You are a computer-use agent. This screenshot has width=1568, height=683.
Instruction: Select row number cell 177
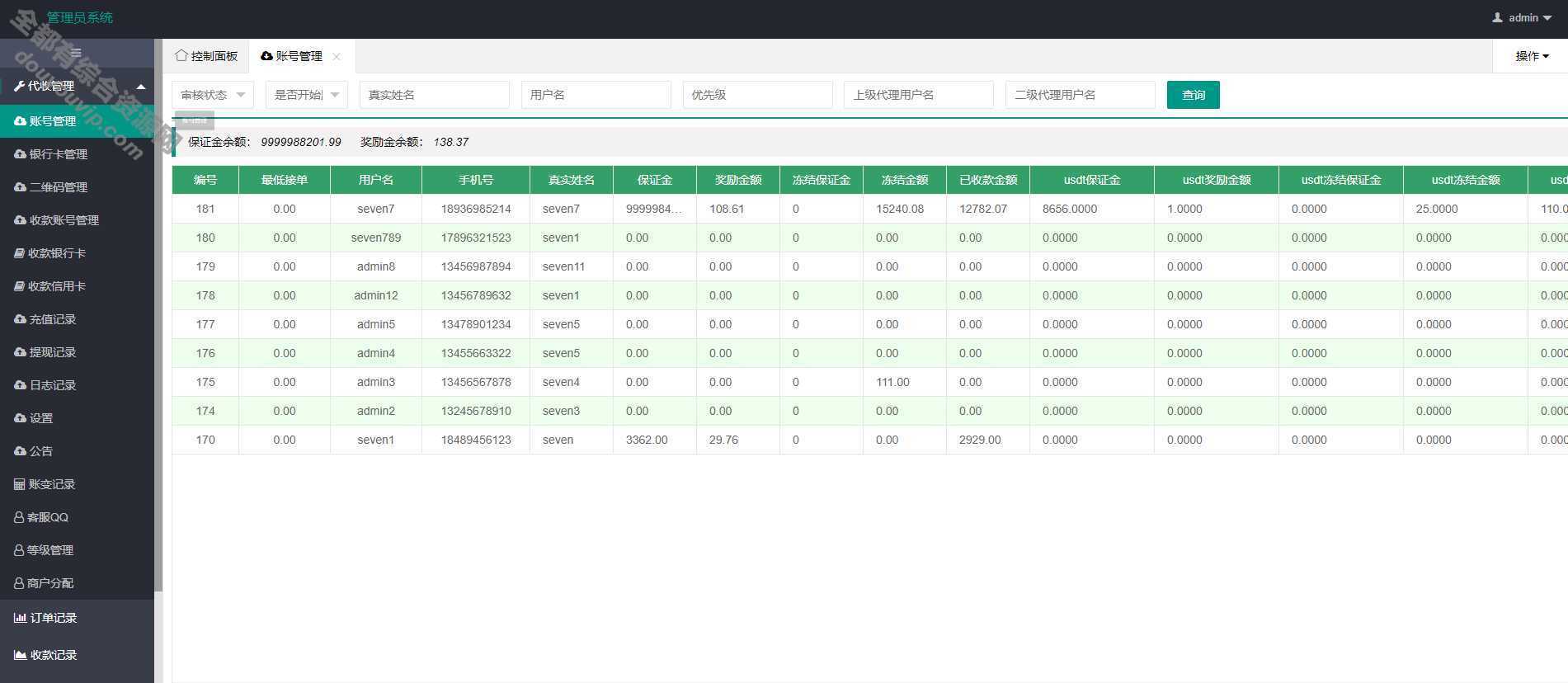point(205,324)
